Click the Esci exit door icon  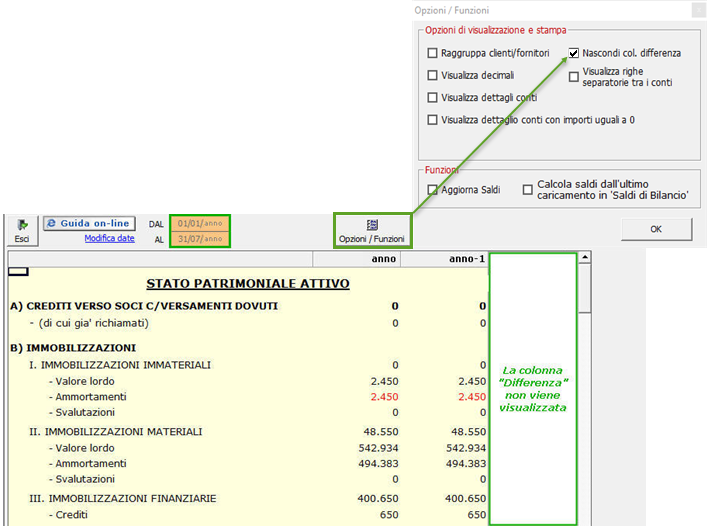tap(22, 225)
